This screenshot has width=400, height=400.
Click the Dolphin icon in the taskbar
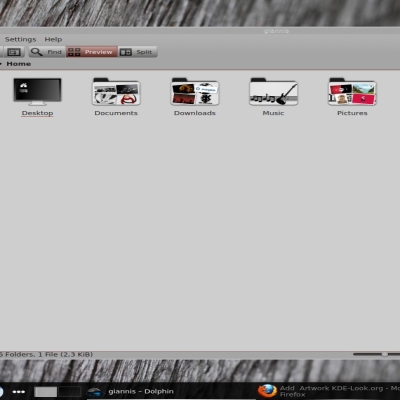pos(94,392)
